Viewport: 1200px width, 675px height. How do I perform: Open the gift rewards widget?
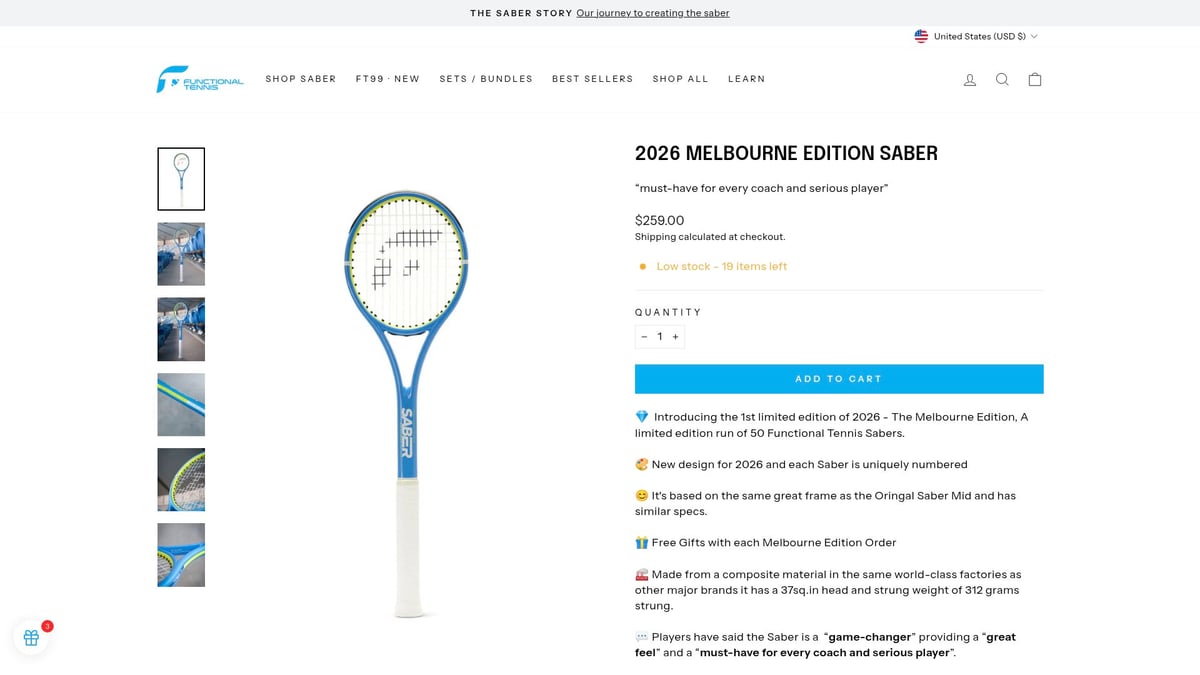click(31, 637)
